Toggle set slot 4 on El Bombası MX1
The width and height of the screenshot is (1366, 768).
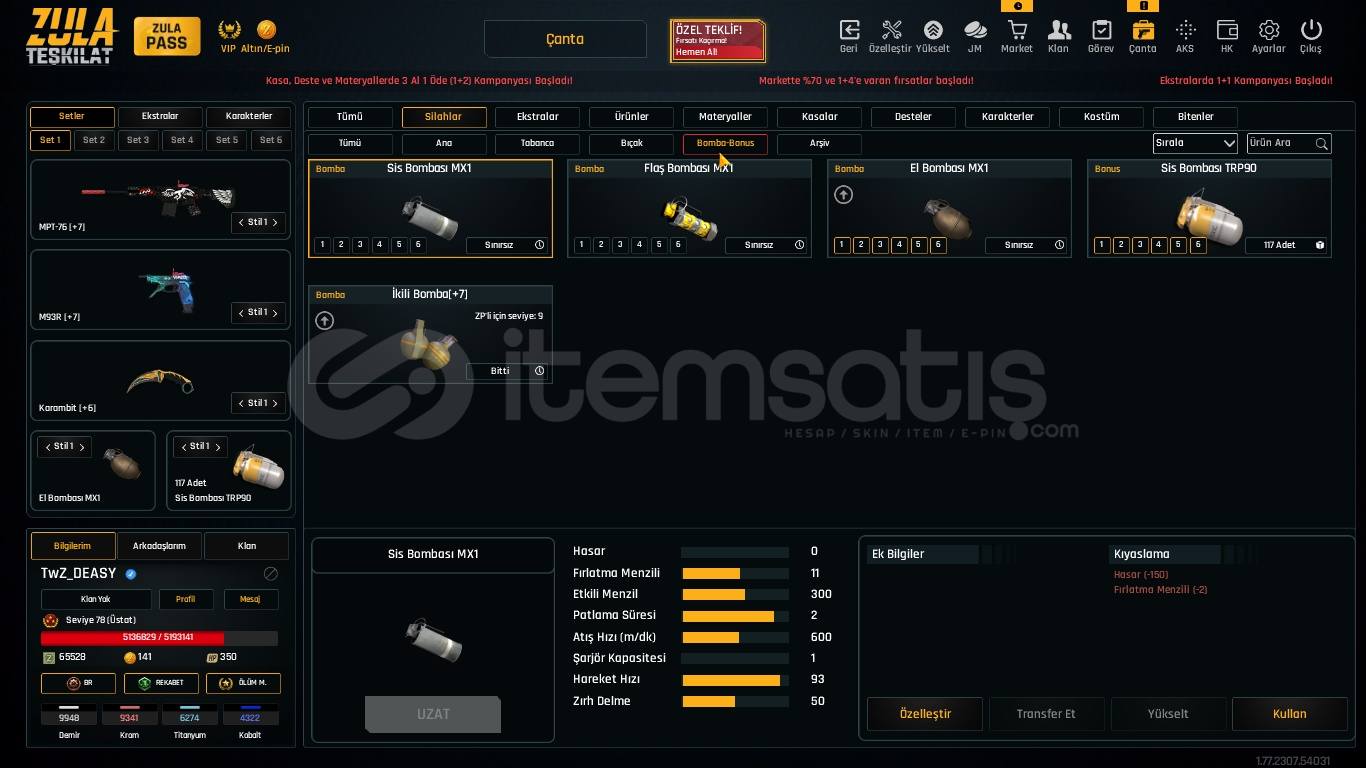click(x=899, y=245)
